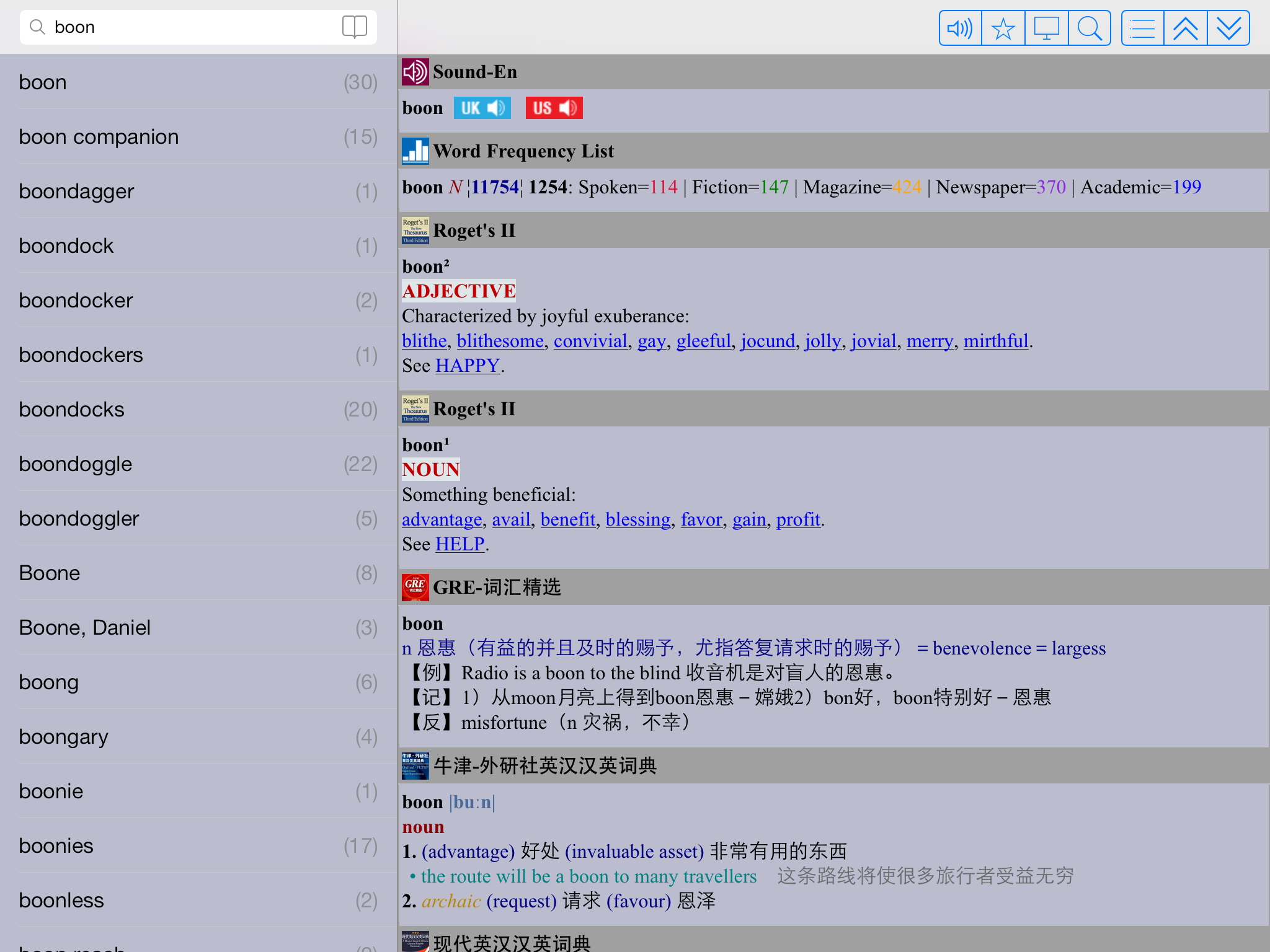Follow the 'merry' synonym link
Viewport: 1270px width, 952px height.
coord(930,341)
